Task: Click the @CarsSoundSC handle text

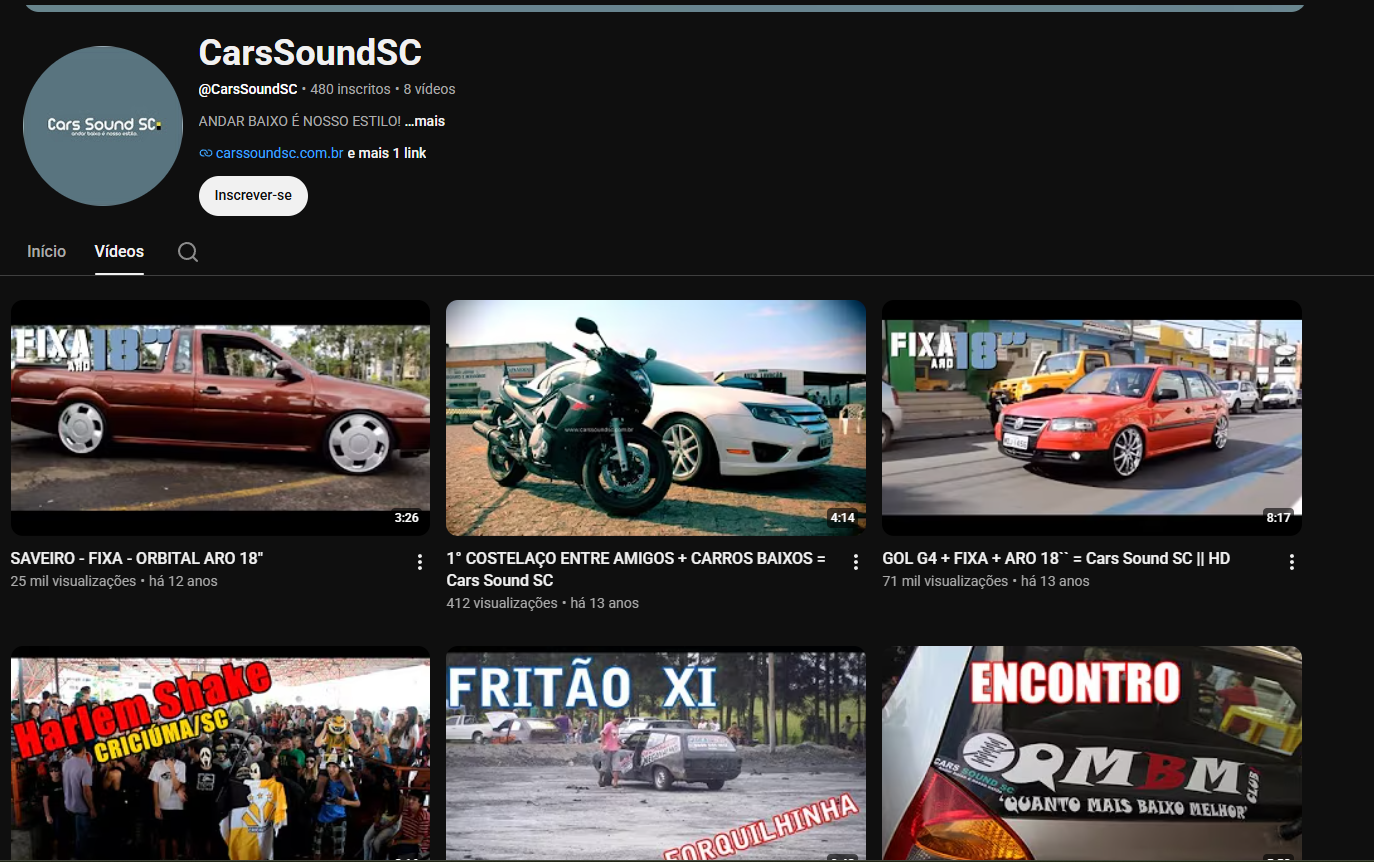Action: point(248,89)
